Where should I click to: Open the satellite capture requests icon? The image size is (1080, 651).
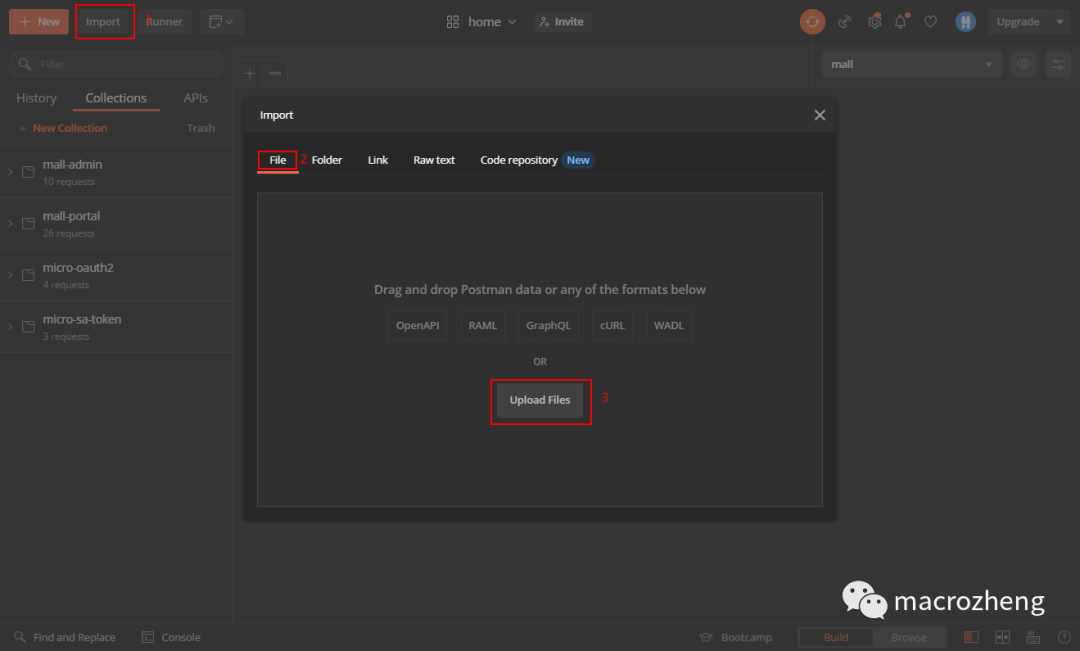844,21
